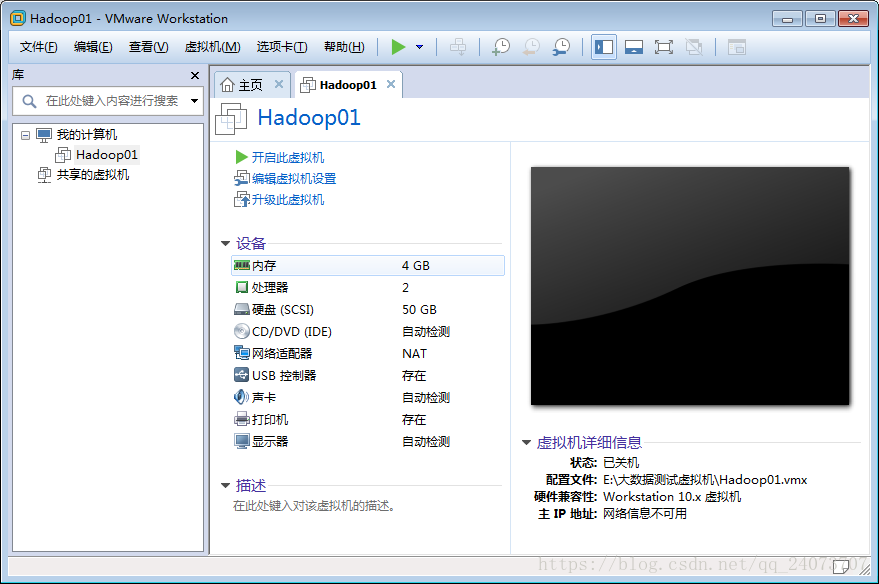879x584 pixels.
Task: Open the power options dropdown arrow
Action: pyautogui.click(x=419, y=47)
